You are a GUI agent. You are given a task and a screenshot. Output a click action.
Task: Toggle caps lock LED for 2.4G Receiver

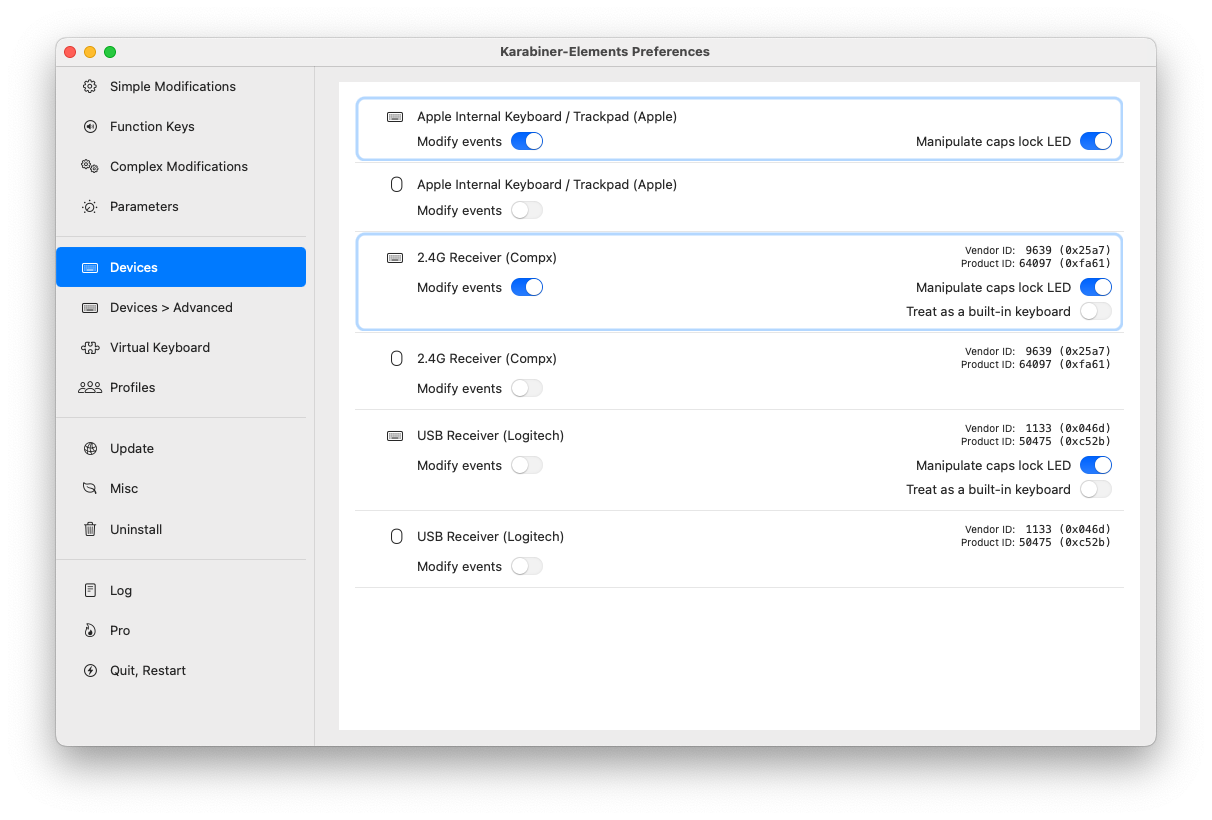coord(1096,287)
